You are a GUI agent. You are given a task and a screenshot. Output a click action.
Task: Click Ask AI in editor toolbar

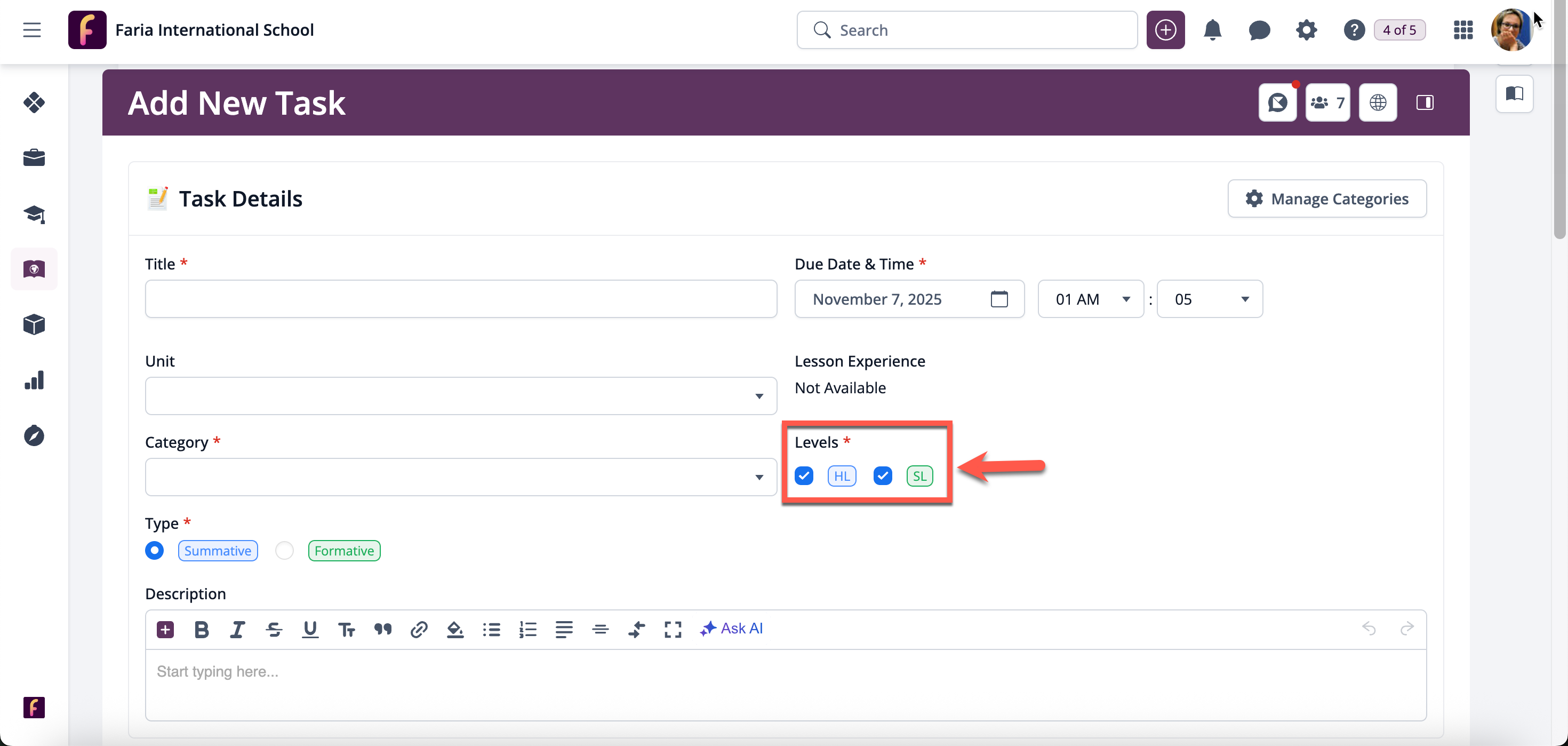[731, 628]
